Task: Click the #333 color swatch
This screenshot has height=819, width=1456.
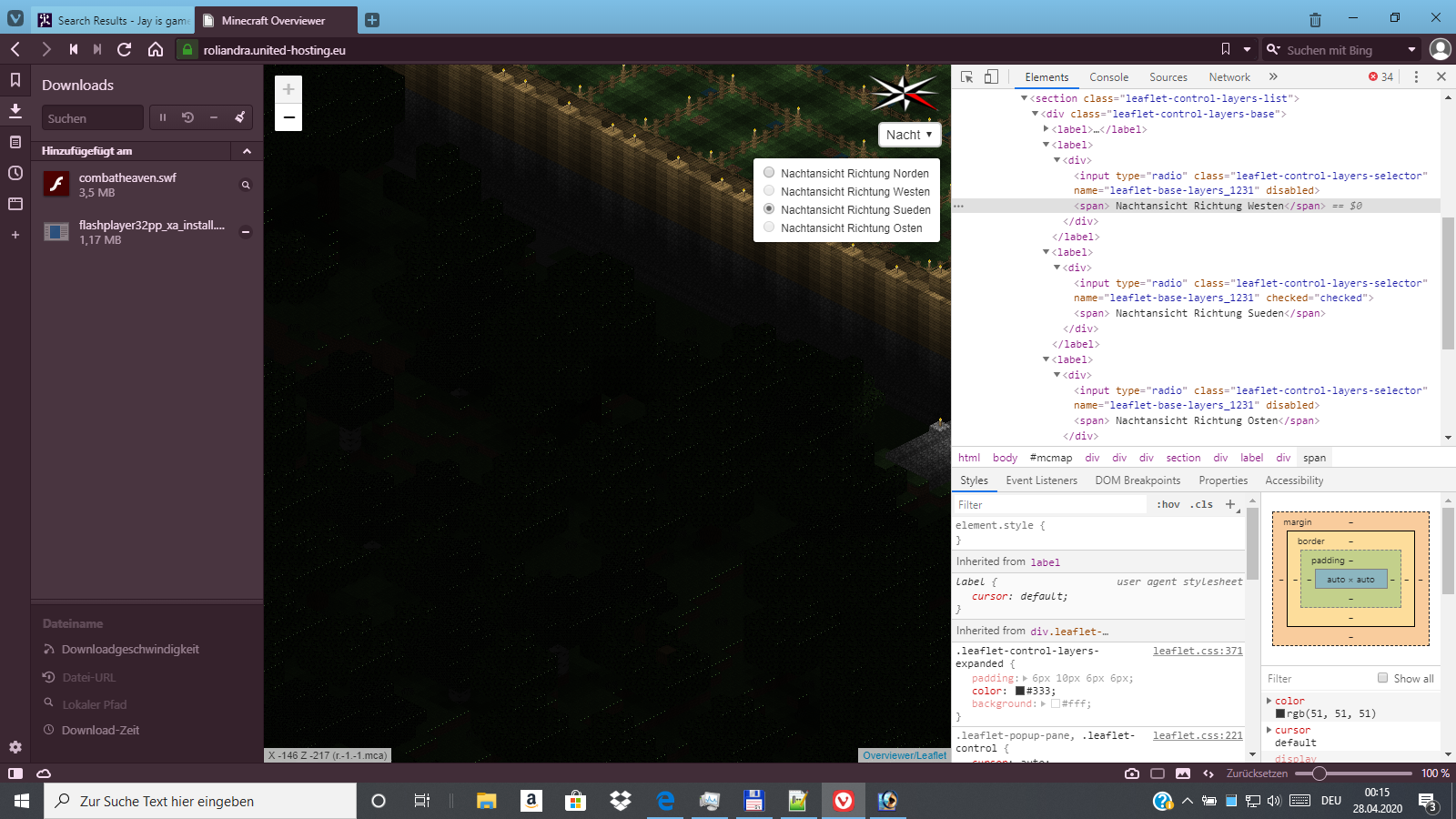Action: 1020,691
